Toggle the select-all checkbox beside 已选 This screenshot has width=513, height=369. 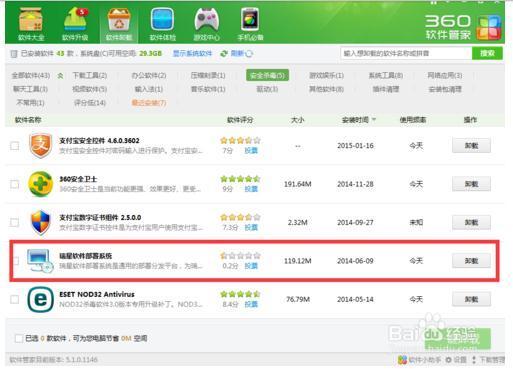click(x=19, y=338)
